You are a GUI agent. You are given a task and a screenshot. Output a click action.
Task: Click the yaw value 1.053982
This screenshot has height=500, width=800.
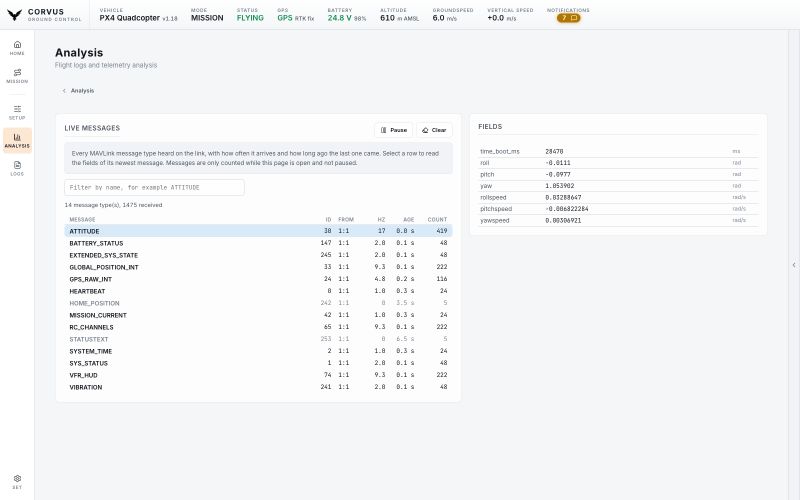point(560,186)
